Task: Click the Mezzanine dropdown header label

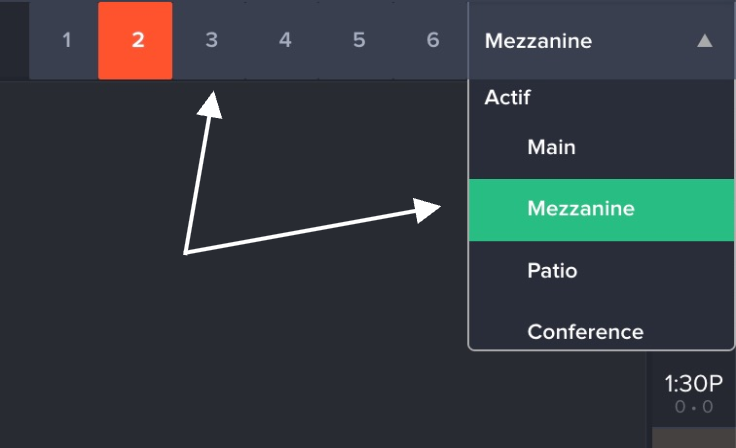Action: [x=538, y=41]
